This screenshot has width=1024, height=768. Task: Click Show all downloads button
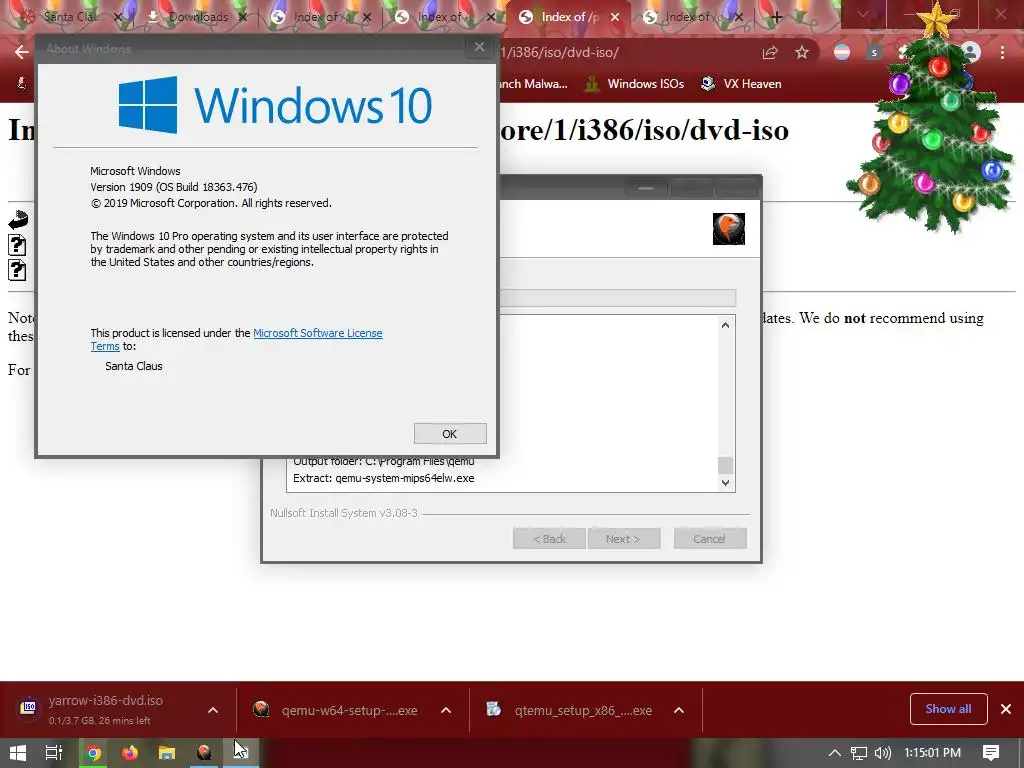click(948, 709)
